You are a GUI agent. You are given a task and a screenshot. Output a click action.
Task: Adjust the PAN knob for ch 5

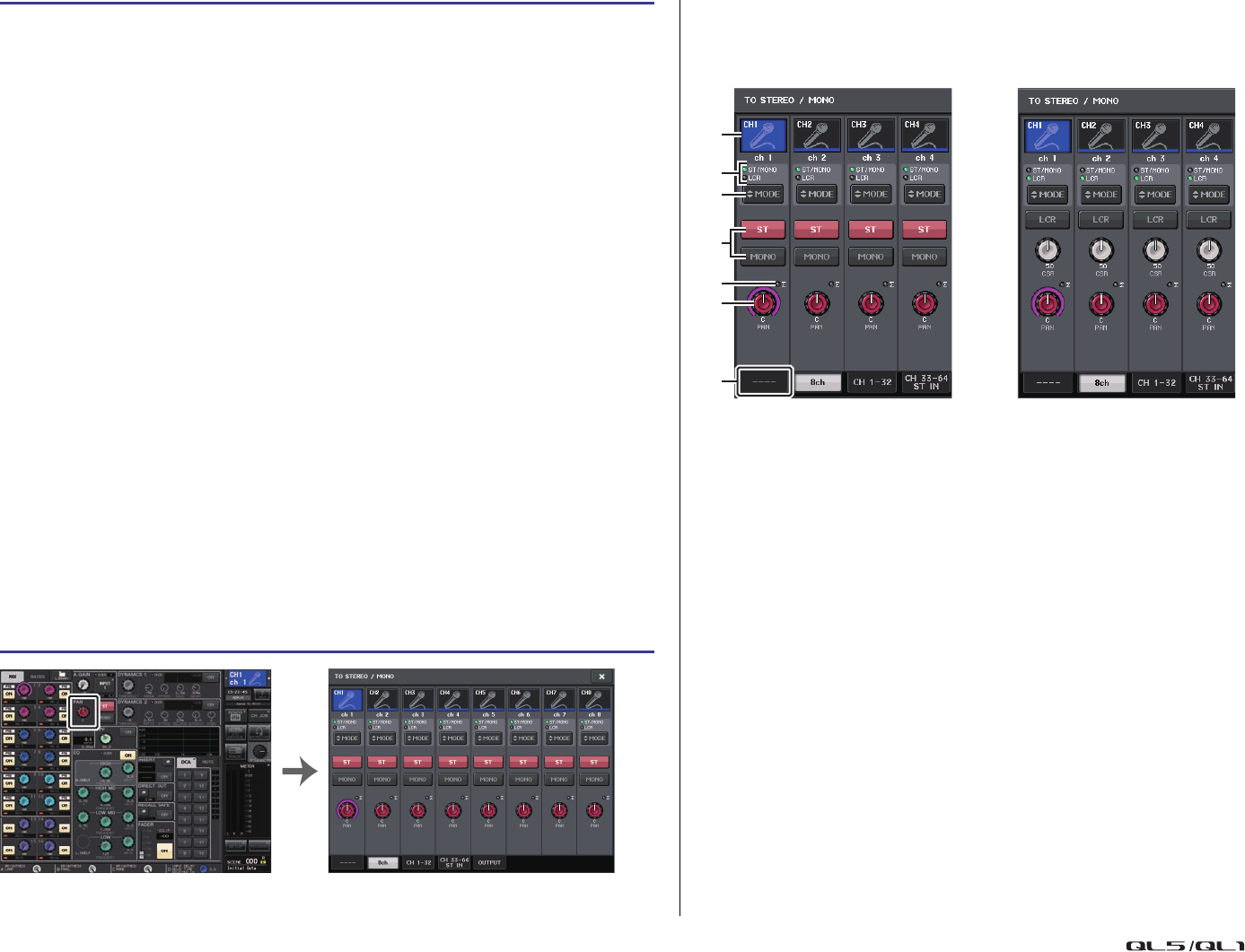(x=488, y=810)
